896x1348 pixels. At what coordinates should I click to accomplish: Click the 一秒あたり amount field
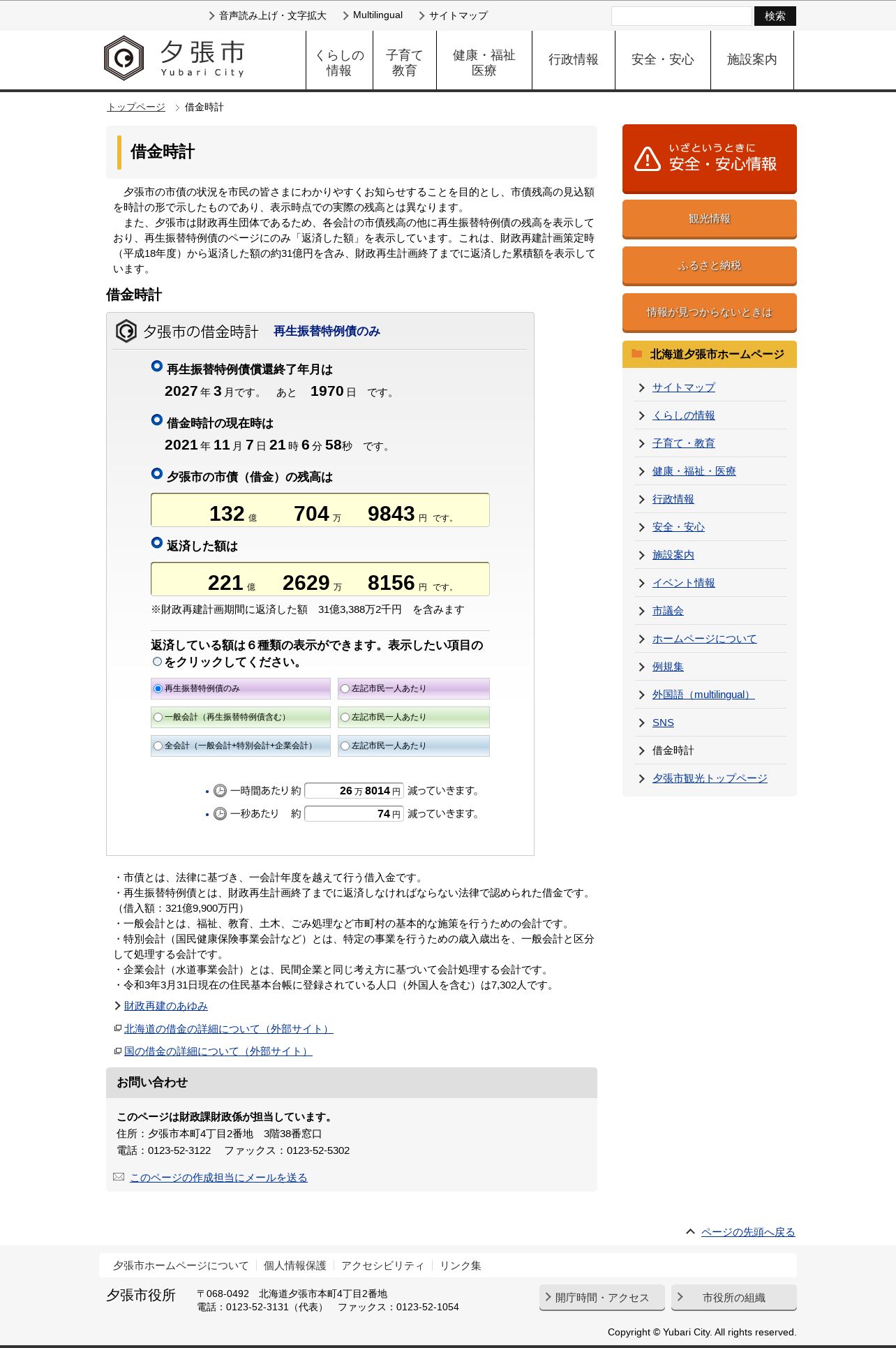(x=354, y=813)
